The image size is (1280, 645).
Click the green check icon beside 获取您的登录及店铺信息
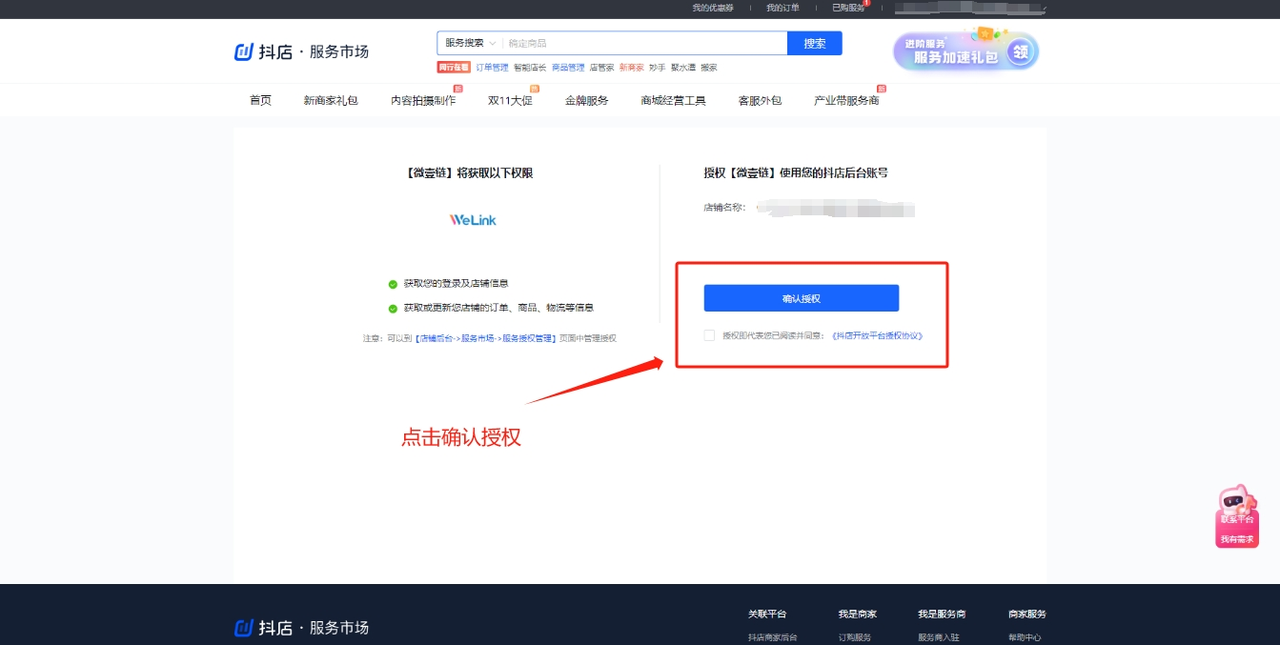click(x=393, y=284)
